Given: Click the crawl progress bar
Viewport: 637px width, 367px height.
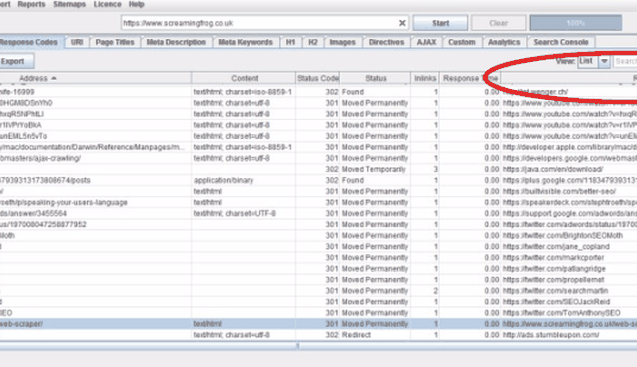Looking at the screenshot, I should [576, 23].
